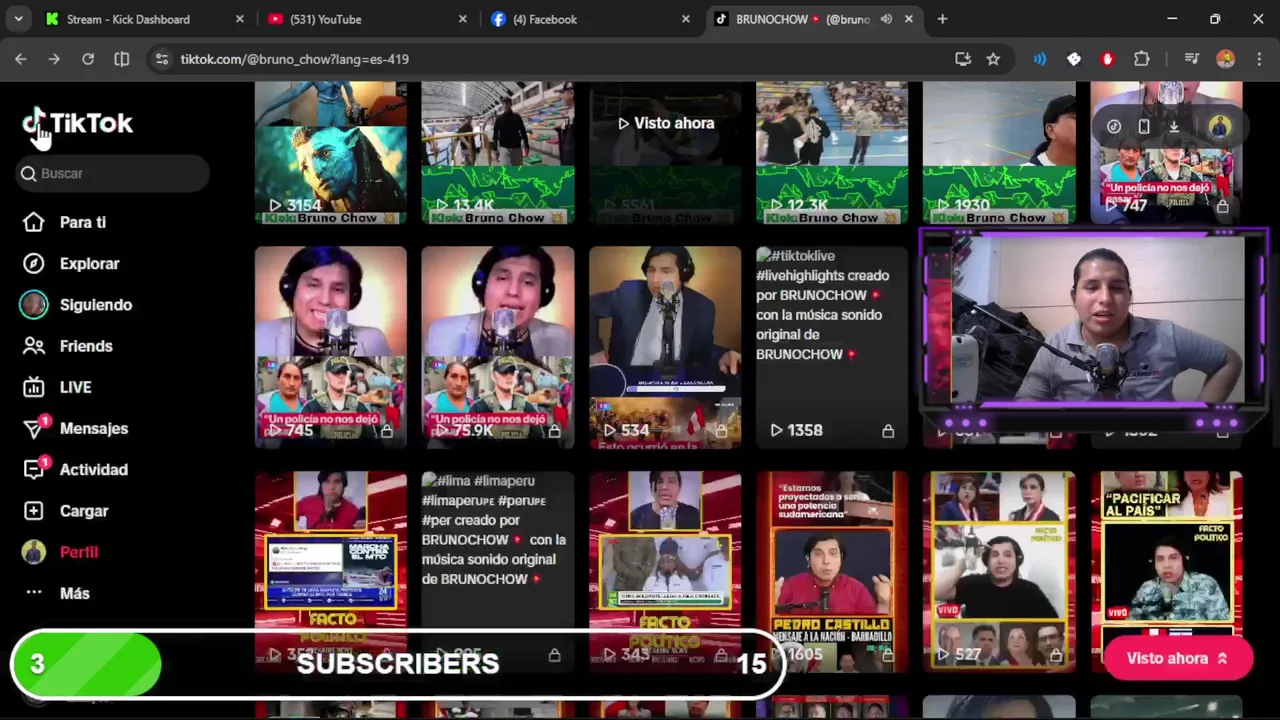The height and width of the screenshot is (720, 1280).
Task: Open the Extensions puzzle icon
Action: coord(1141,59)
